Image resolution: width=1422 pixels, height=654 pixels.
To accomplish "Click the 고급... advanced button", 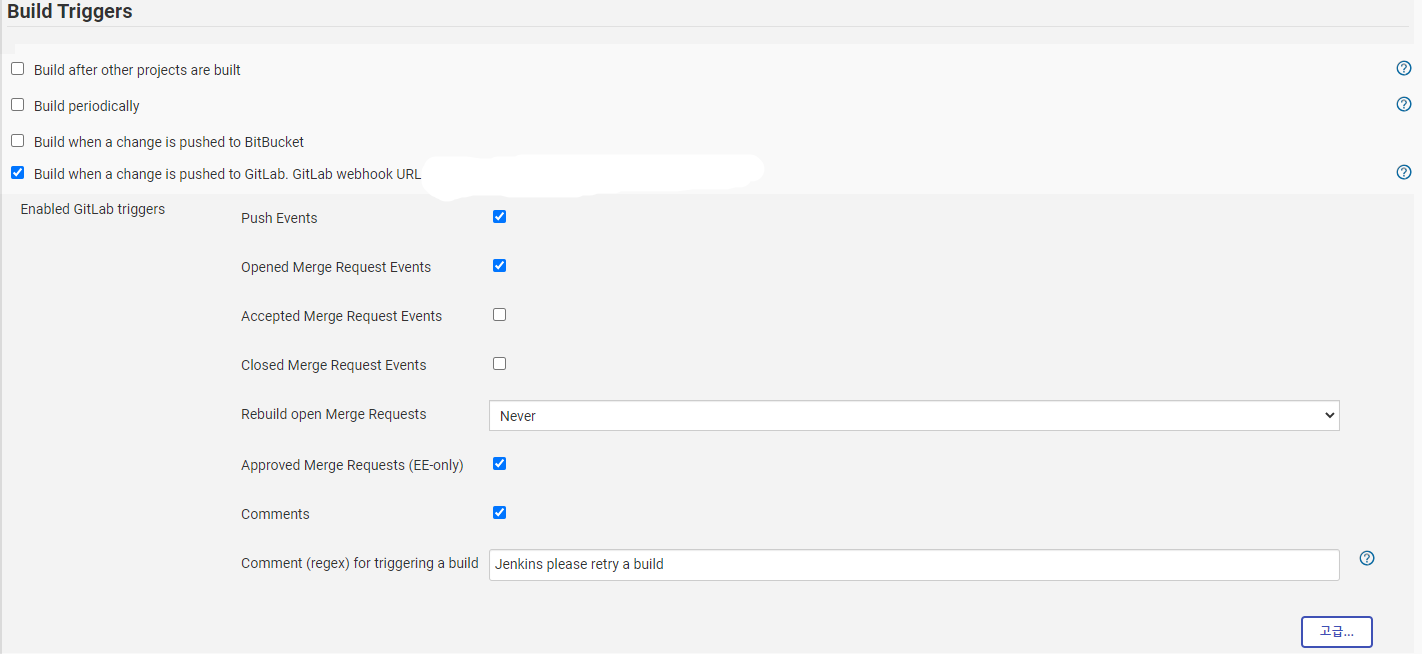I will point(1336,632).
